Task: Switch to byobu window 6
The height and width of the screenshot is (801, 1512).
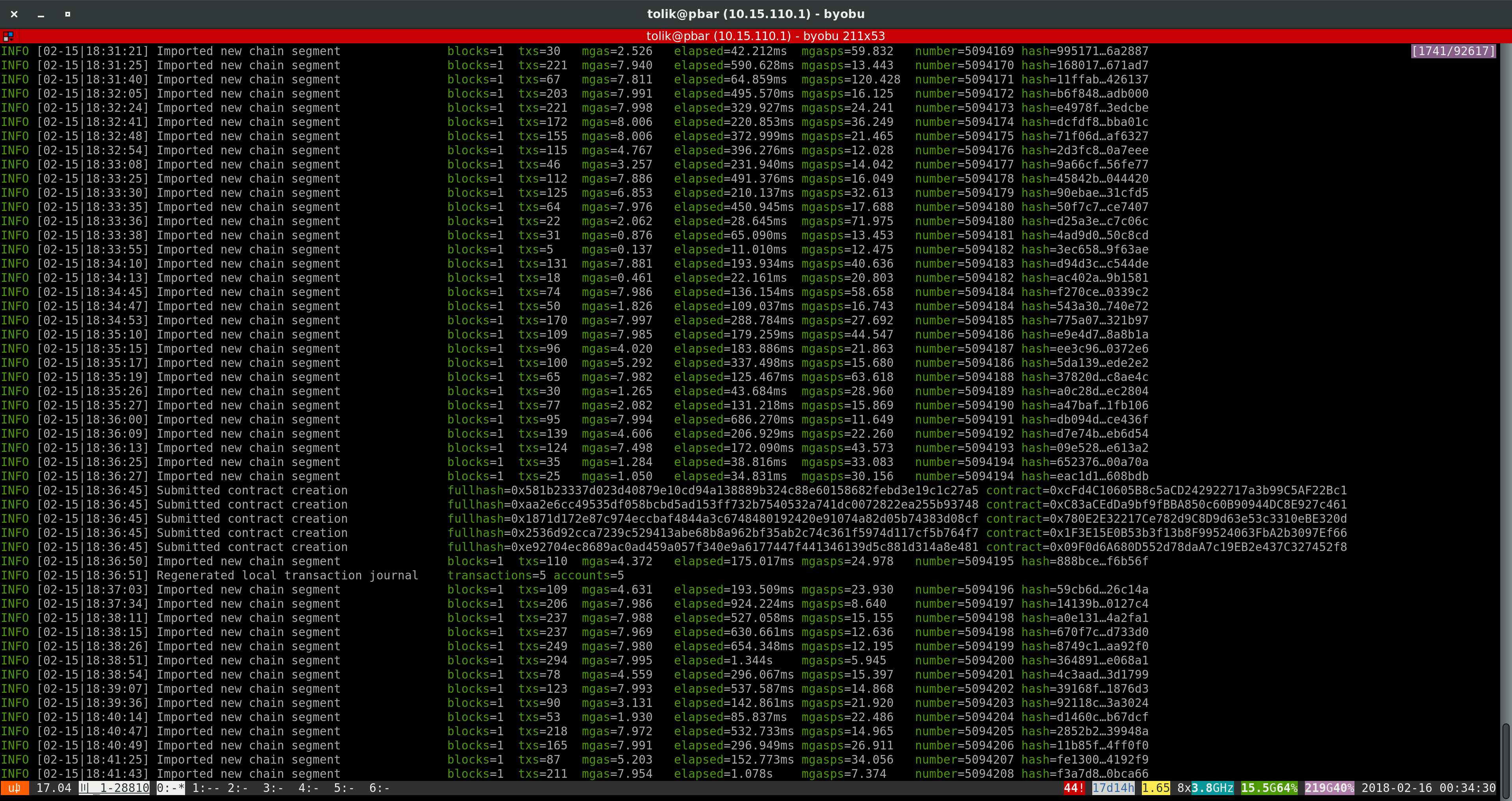Action: (378, 788)
